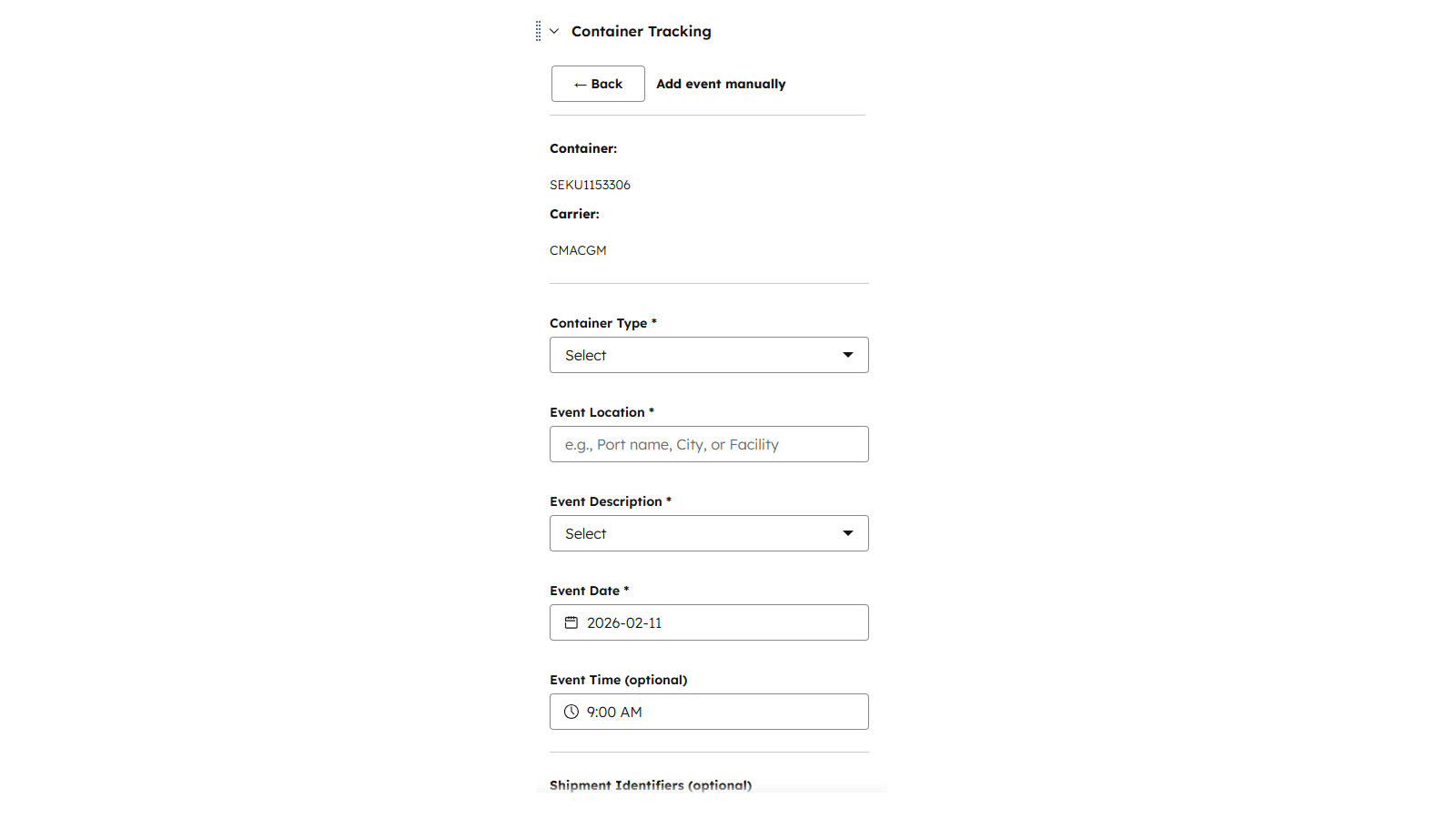
Task: Click the Event Description field label
Action: coord(606,501)
